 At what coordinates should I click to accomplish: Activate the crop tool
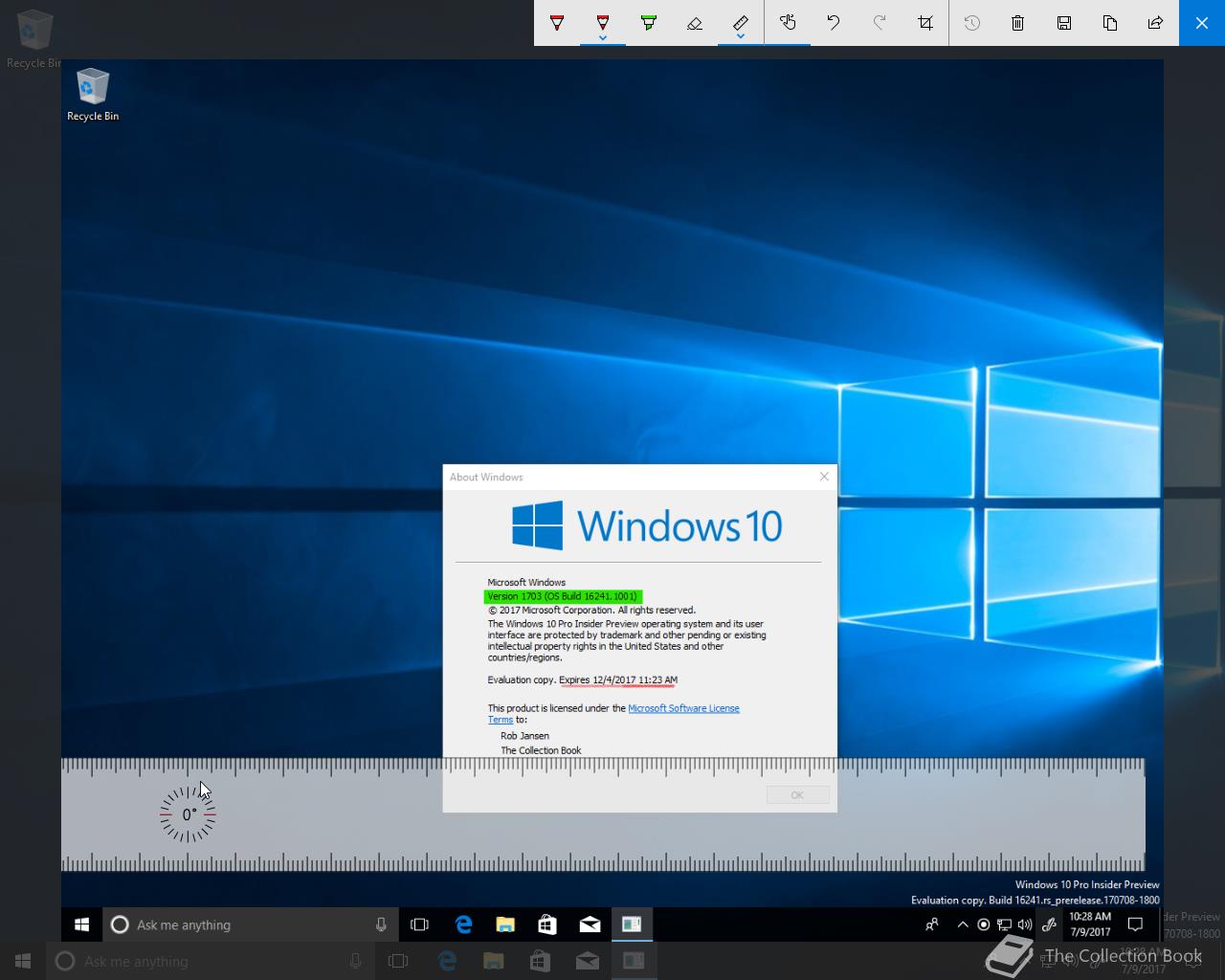click(x=925, y=23)
